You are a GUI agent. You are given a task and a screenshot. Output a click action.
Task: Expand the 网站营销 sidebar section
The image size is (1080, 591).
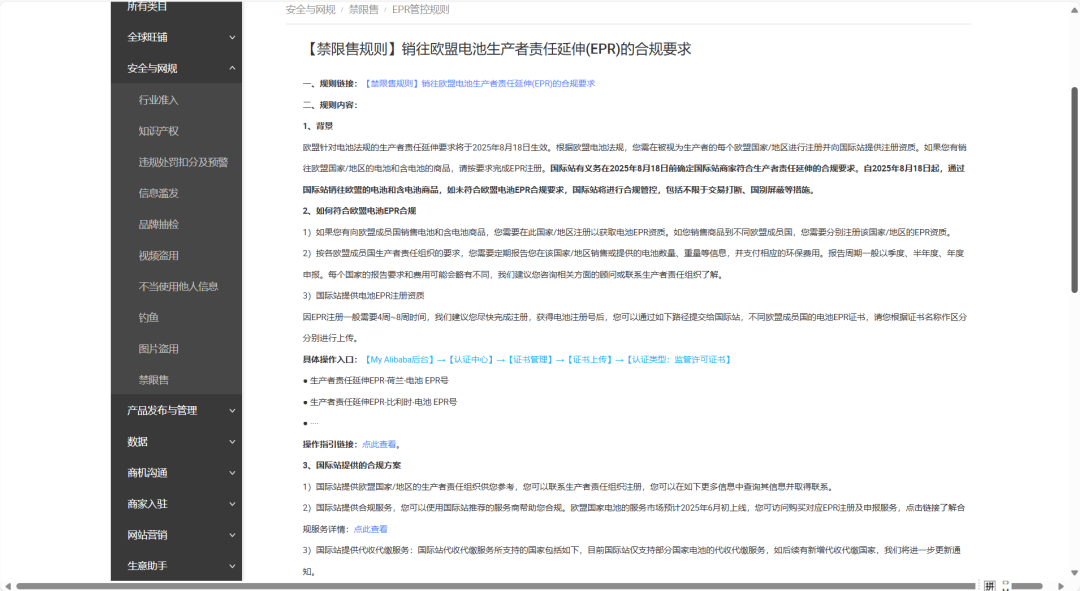[x=176, y=535]
